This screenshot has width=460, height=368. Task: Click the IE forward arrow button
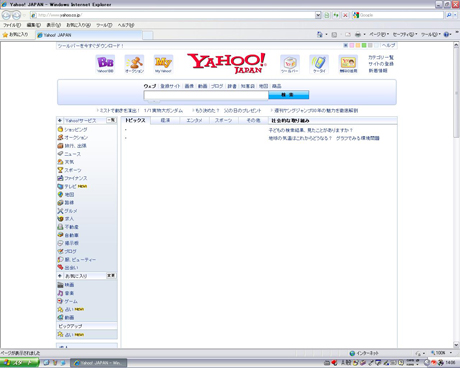pos(16,15)
